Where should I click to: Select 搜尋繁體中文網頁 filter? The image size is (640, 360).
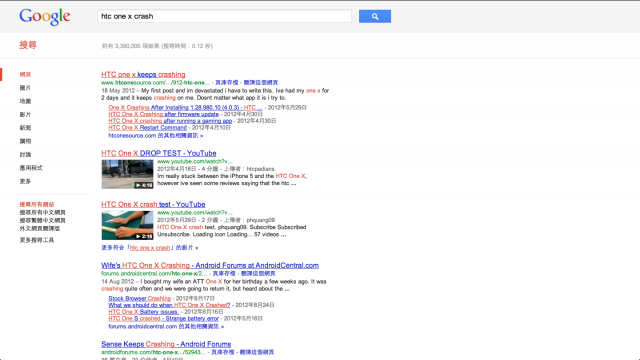(x=42, y=220)
